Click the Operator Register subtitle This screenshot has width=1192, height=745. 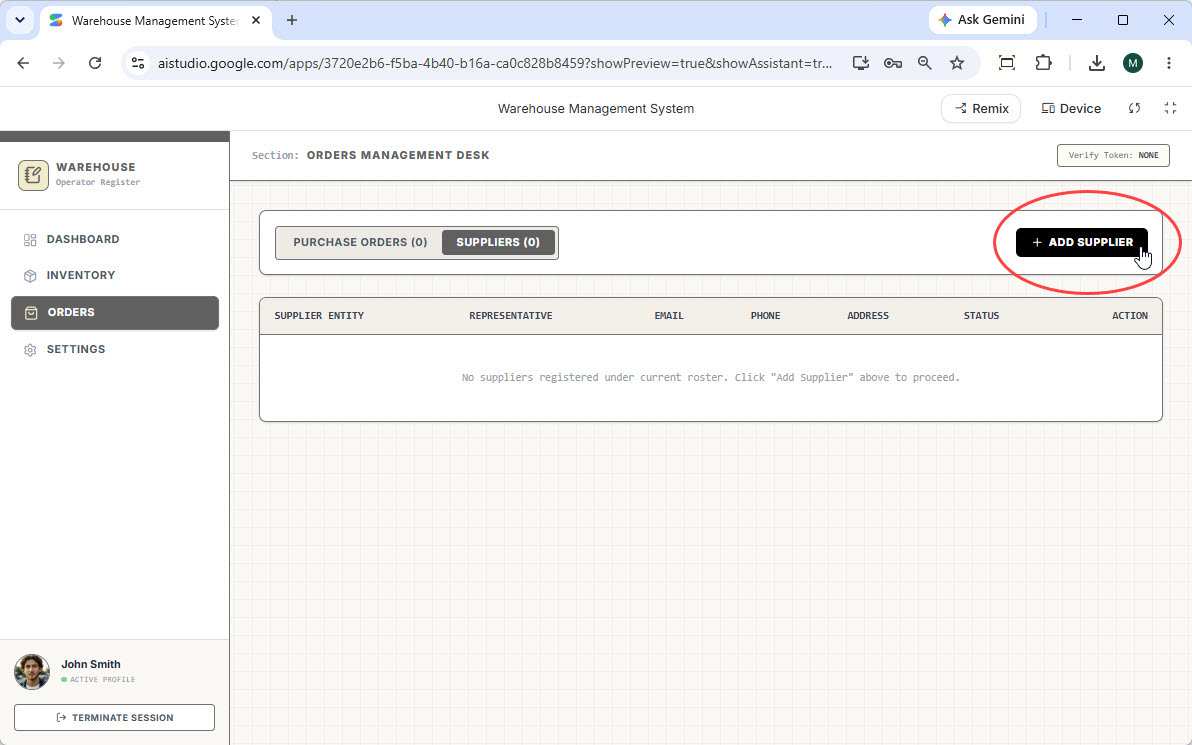point(98,182)
